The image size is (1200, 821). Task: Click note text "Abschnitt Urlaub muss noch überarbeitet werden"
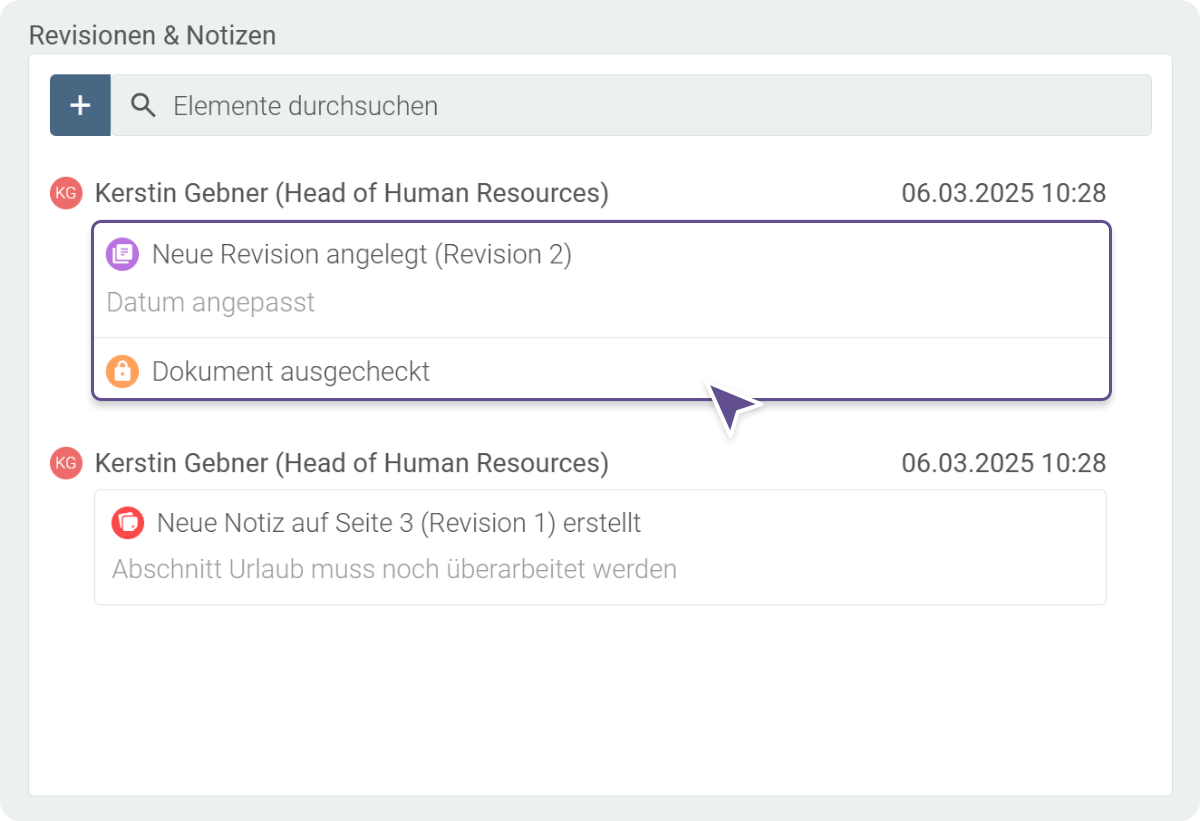point(394,569)
